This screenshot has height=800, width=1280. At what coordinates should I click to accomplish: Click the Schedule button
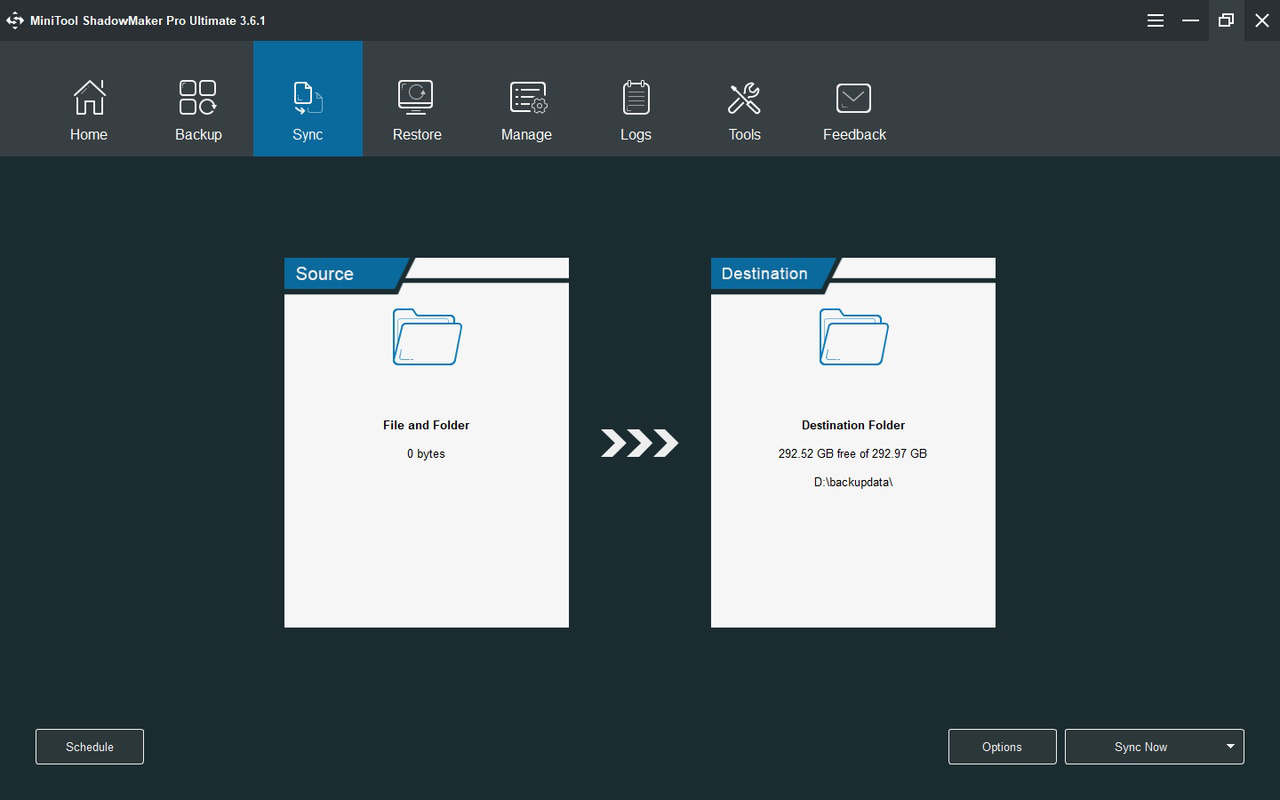tap(89, 746)
